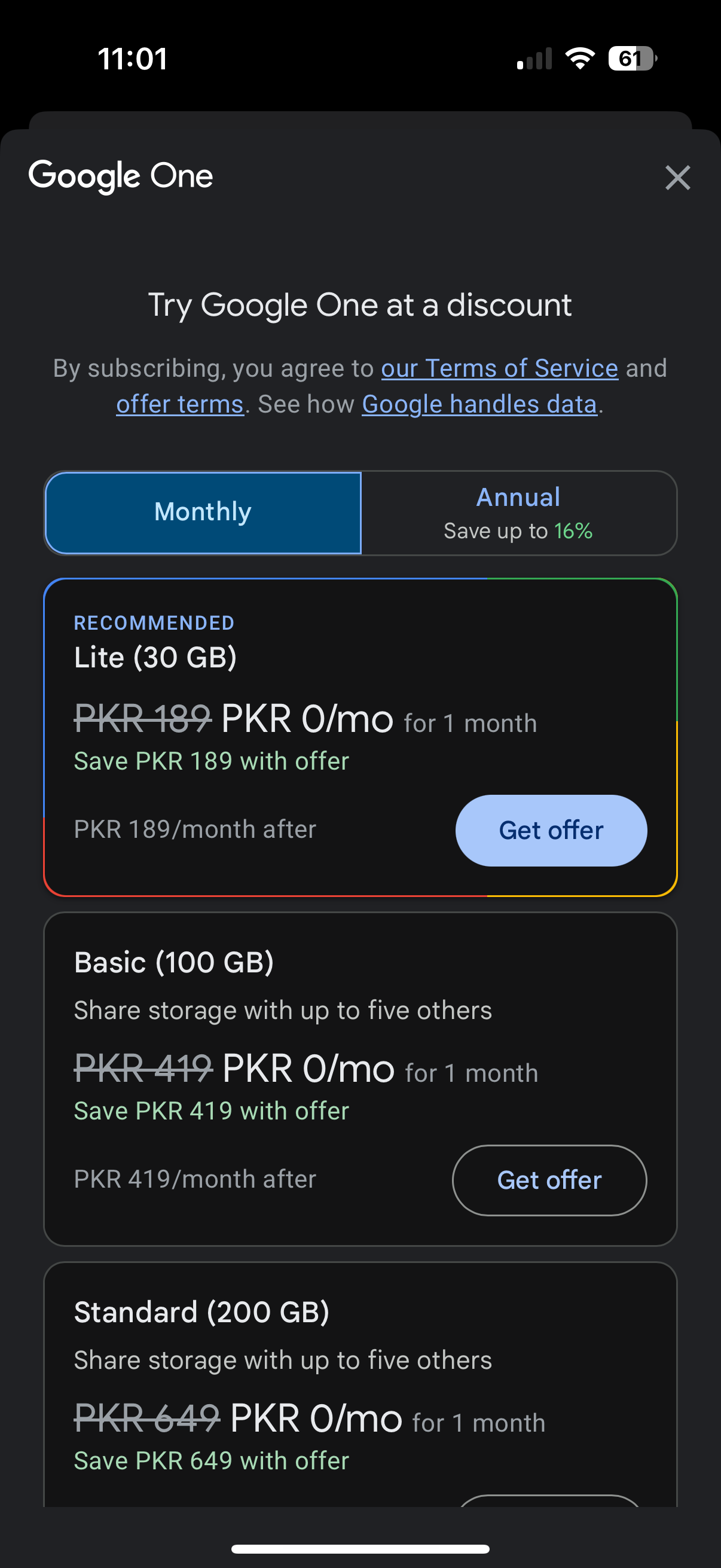This screenshot has width=721, height=1568.
Task: Get offer for Lite 30 GB plan
Action: [551, 830]
